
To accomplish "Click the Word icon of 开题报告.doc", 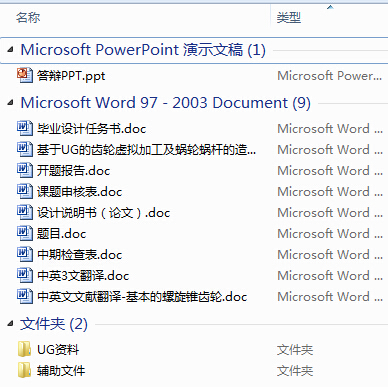I will click(x=25, y=170).
